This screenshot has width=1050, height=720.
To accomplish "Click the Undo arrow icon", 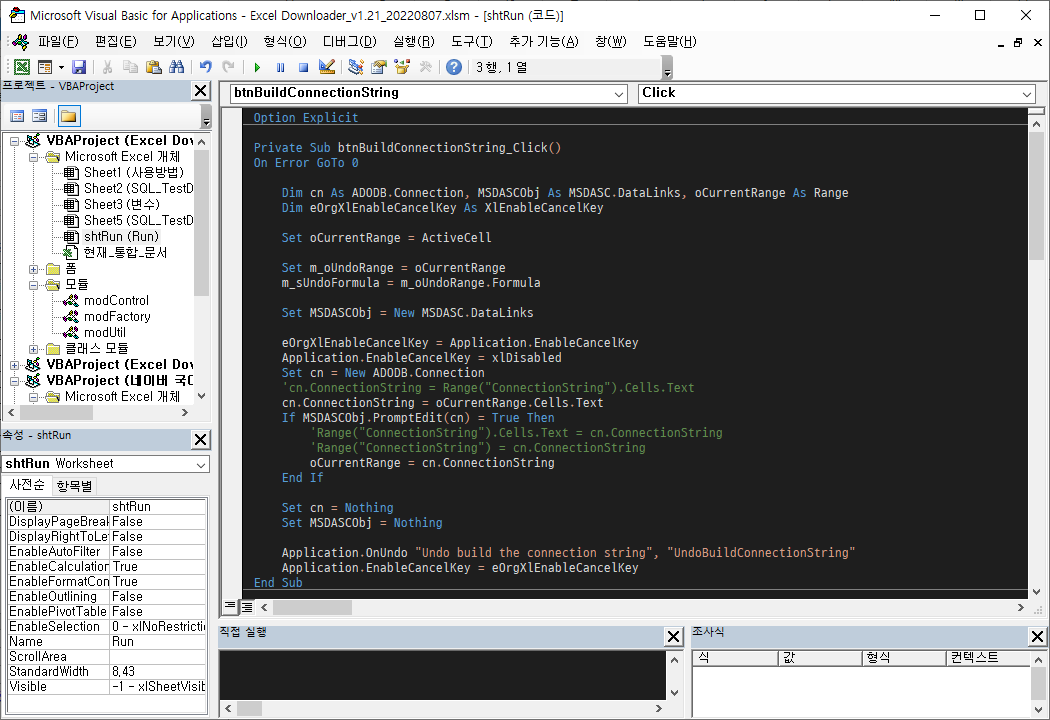I will 206,67.
